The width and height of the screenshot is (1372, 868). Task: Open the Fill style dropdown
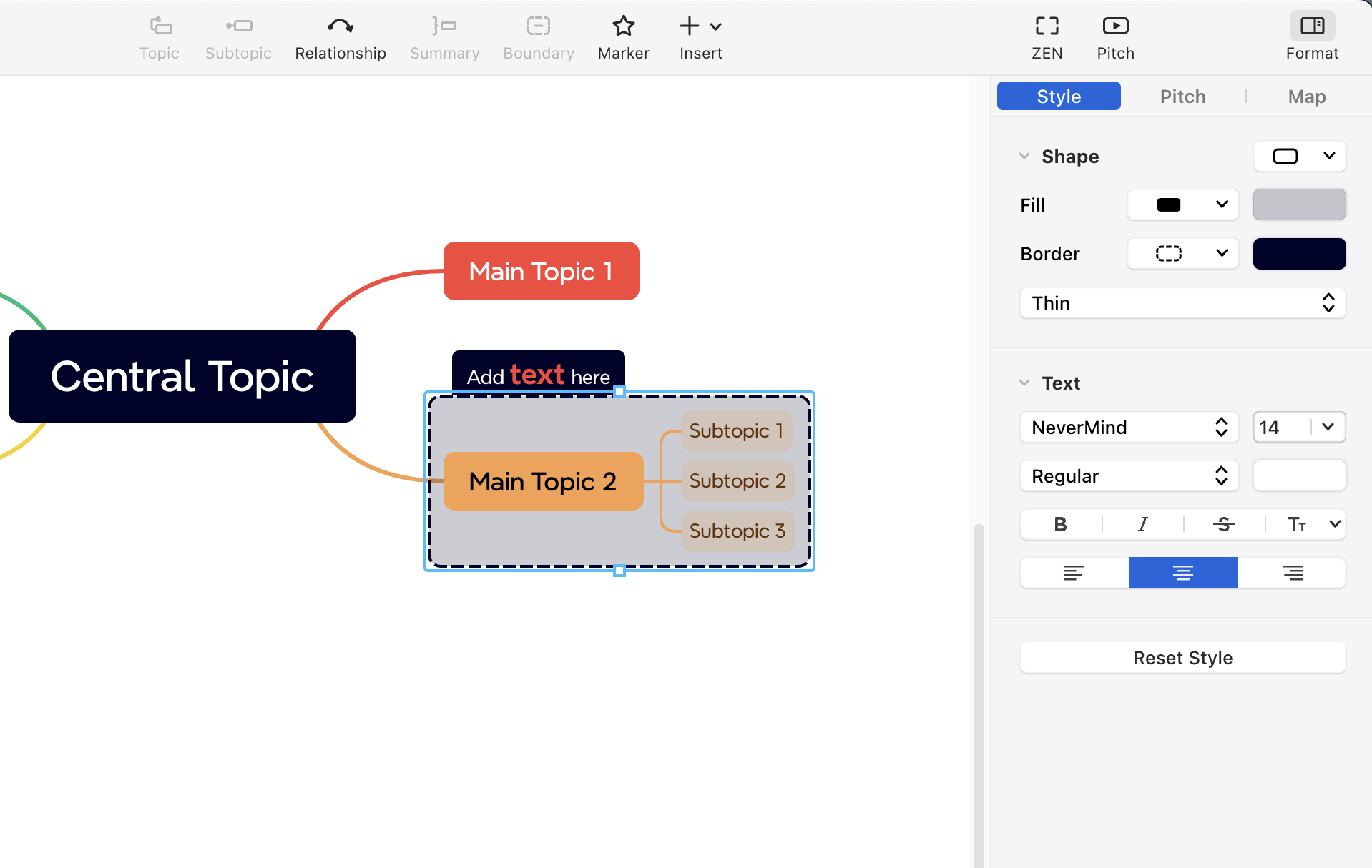(x=1182, y=205)
